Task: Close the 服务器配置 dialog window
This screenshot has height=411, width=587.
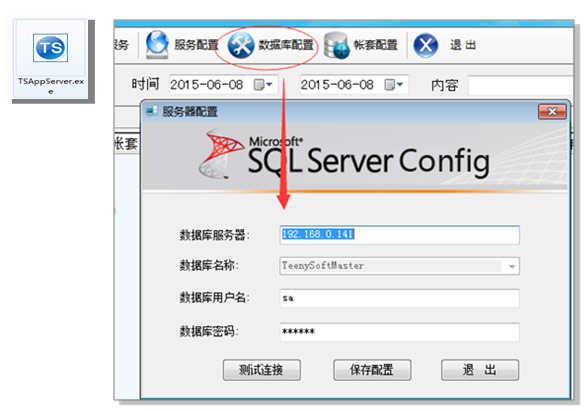Action: [x=552, y=112]
